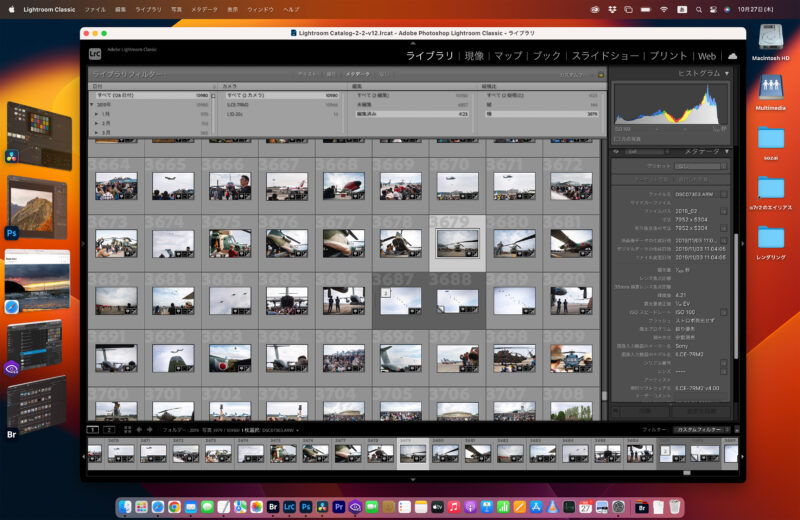Expand the 2019年 date entry
Screen dimensions: 800x520
pyautogui.click(x=93, y=104)
